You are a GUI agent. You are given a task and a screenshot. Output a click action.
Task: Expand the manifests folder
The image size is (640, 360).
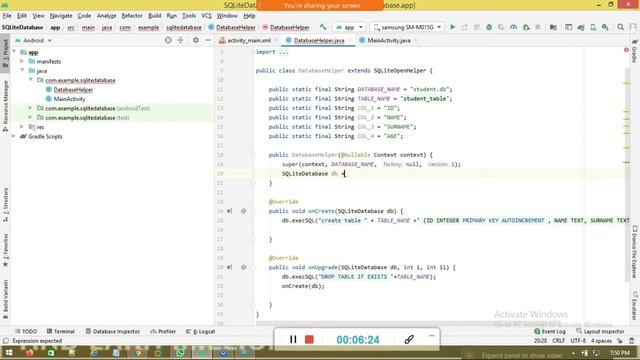(22, 61)
